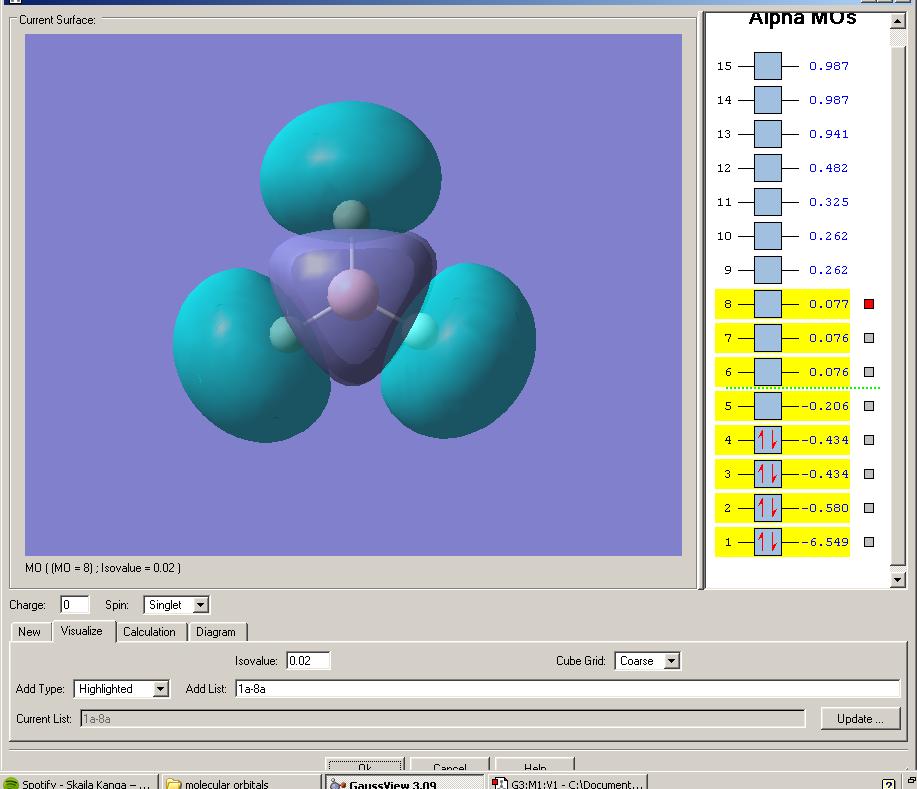Click the Spotify icon in the taskbar
This screenshot has width=917, height=789.
click(11, 784)
